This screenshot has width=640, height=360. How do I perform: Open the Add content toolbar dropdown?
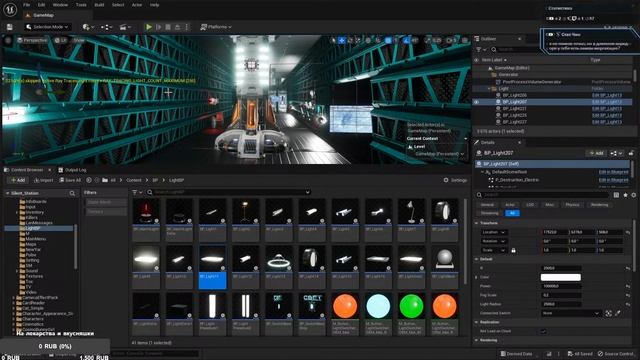(x=88, y=27)
